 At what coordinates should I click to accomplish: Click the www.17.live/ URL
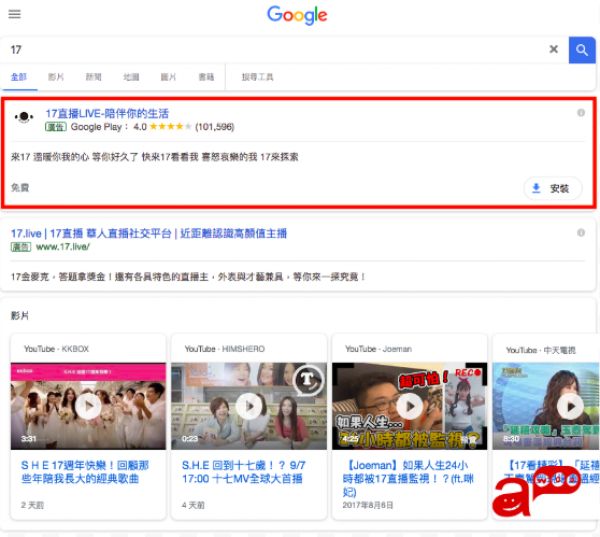pos(63,247)
